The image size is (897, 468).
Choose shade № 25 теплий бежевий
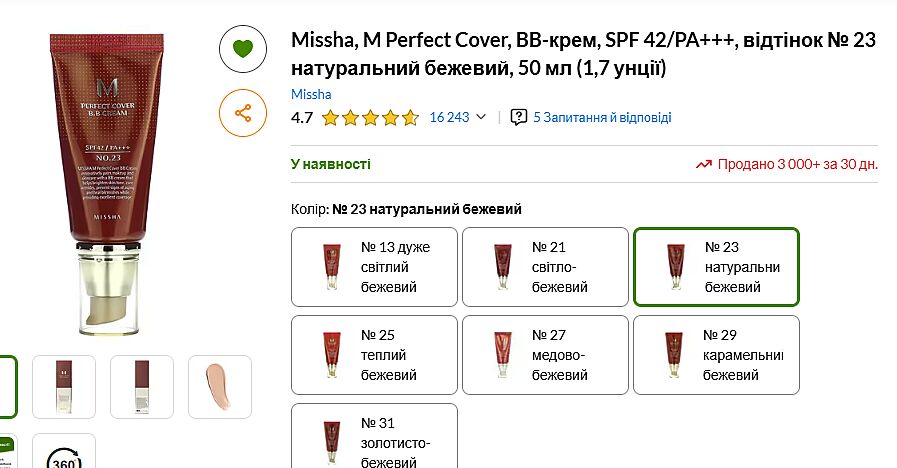click(x=374, y=355)
